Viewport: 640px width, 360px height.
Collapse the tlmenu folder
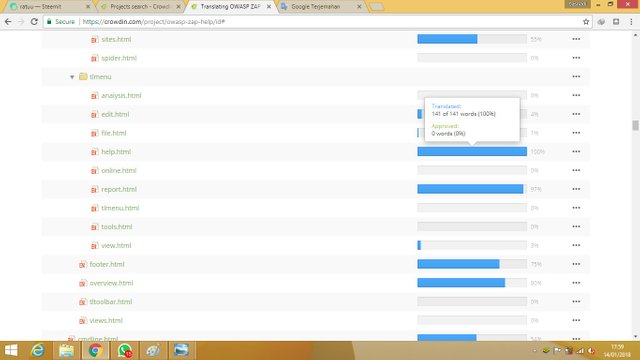pos(72,77)
